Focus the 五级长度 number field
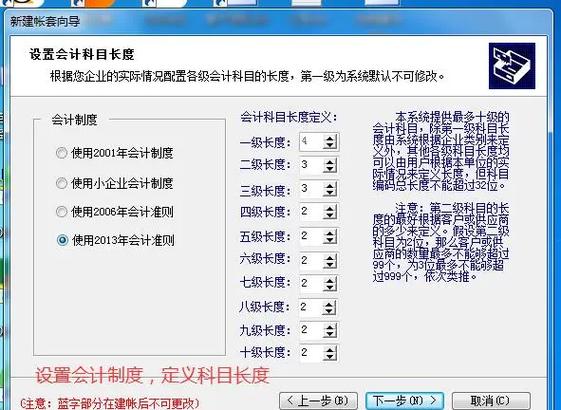Image resolution: width=561 pixels, height=410 pixels. pyautogui.click(x=311, y=236)
